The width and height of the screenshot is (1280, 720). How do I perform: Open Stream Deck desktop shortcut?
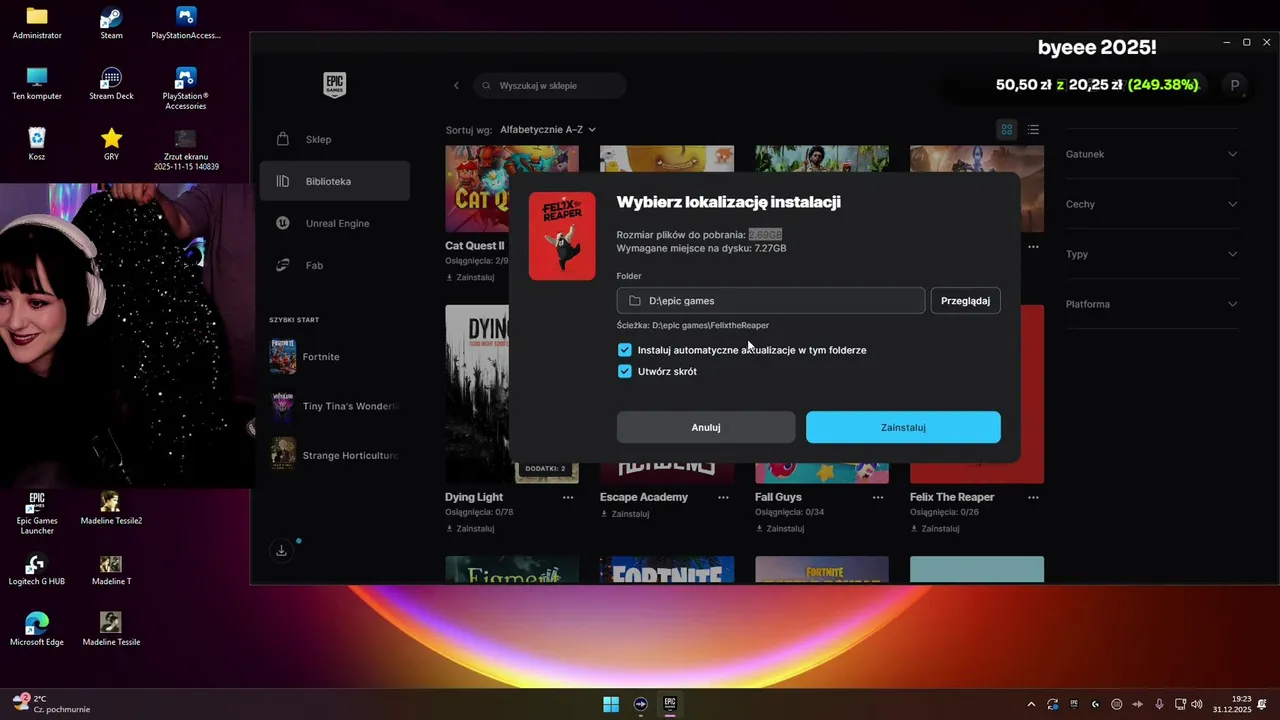click(112, 84)
